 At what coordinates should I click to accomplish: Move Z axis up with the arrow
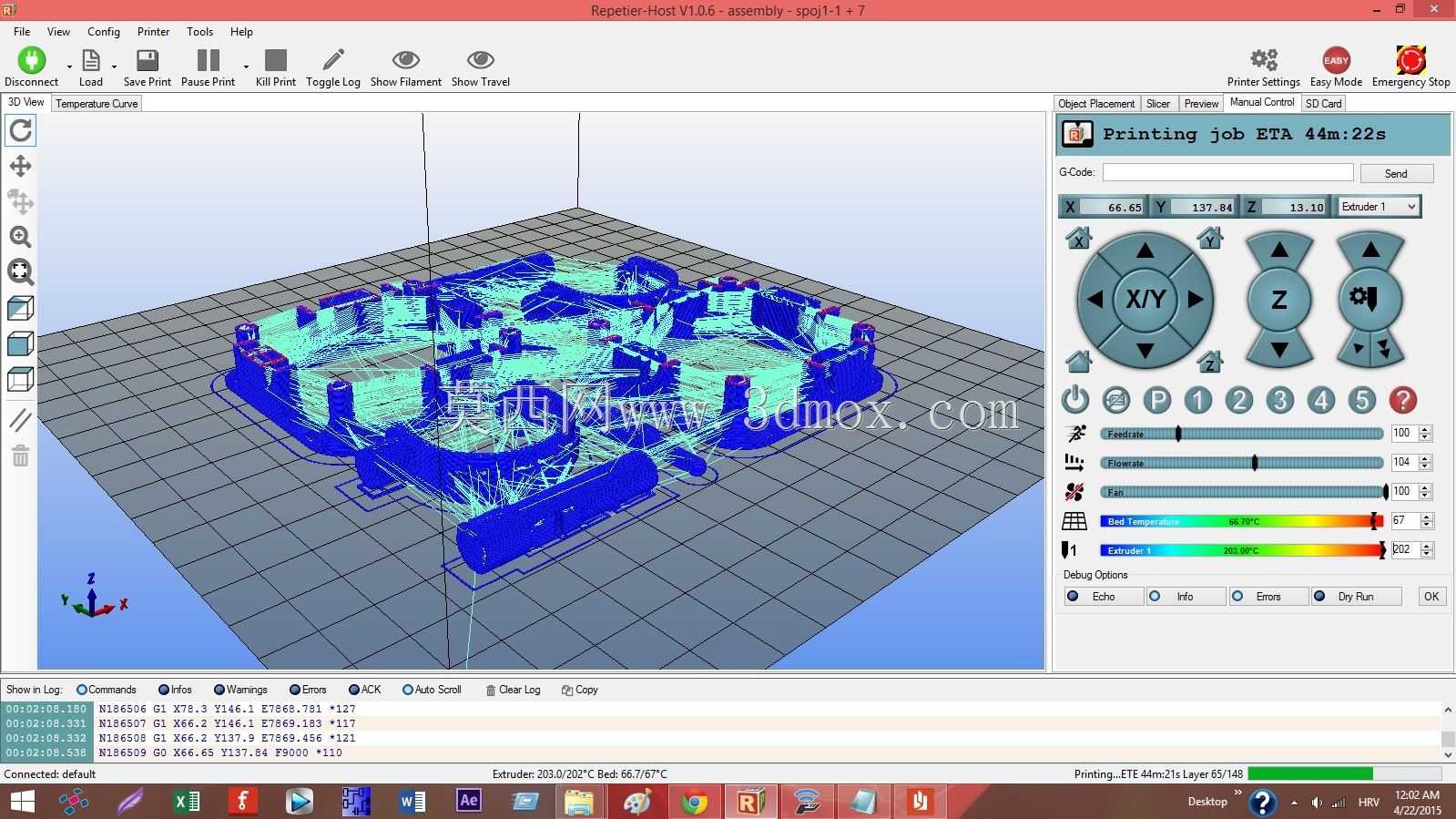pos(1279,250)
